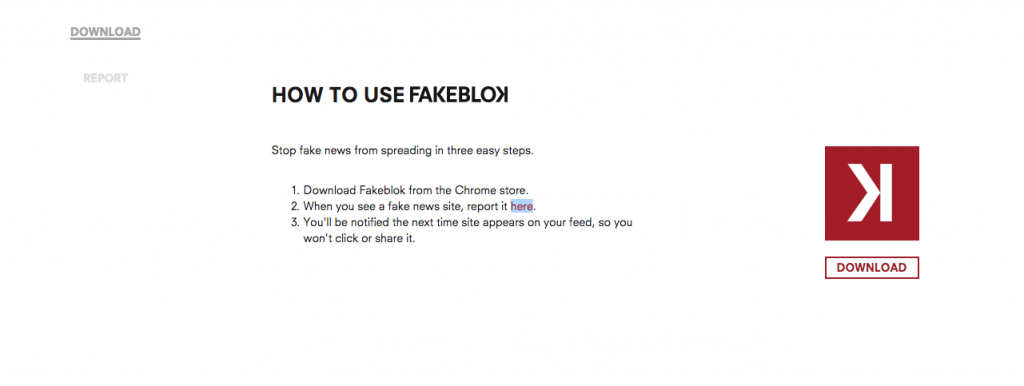This screenshot has height=386, width=1024.
Task: Follow the highlighted "here" report link
Action: pos(522,206)
